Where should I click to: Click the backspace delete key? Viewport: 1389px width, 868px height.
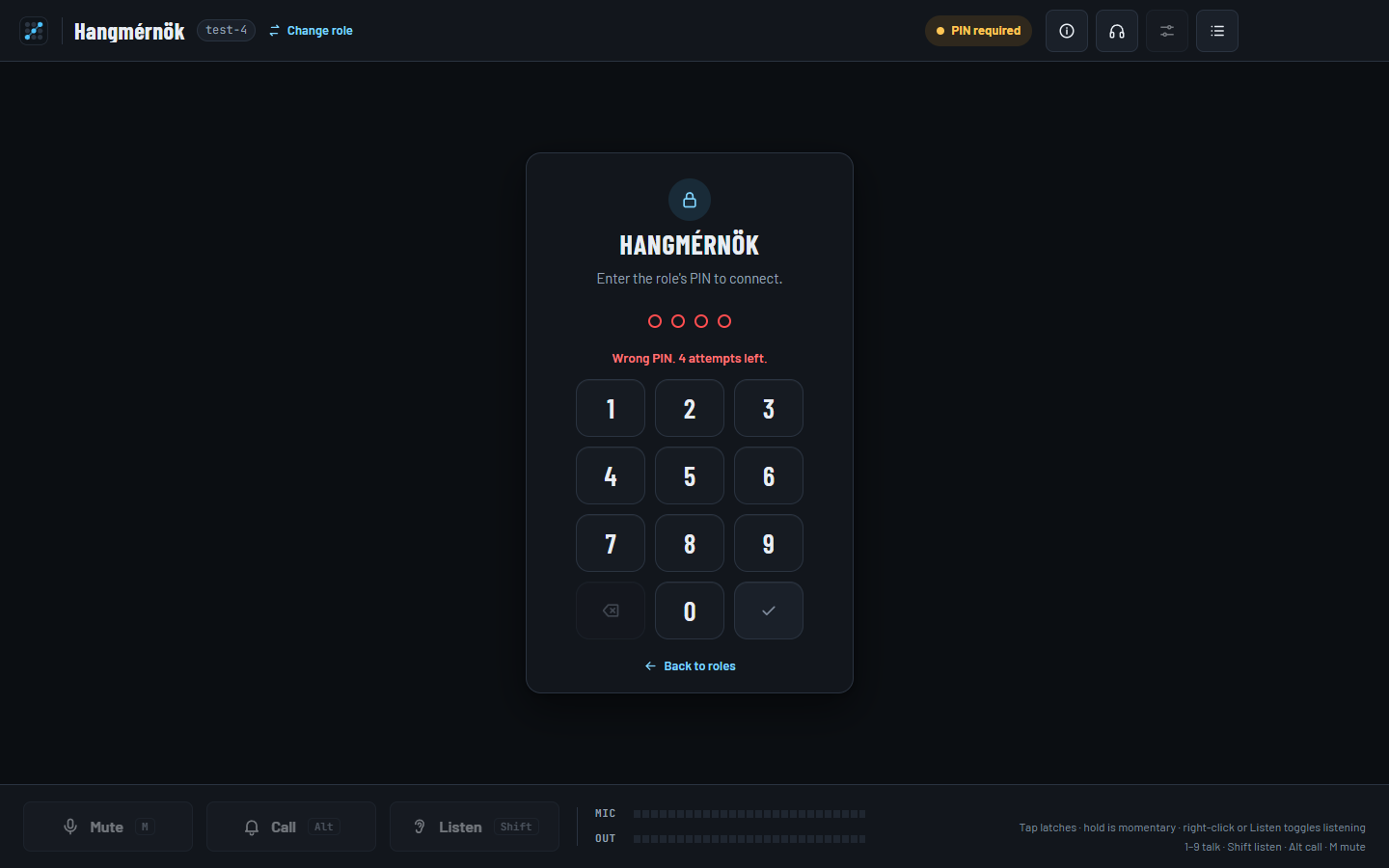(611, 610)
